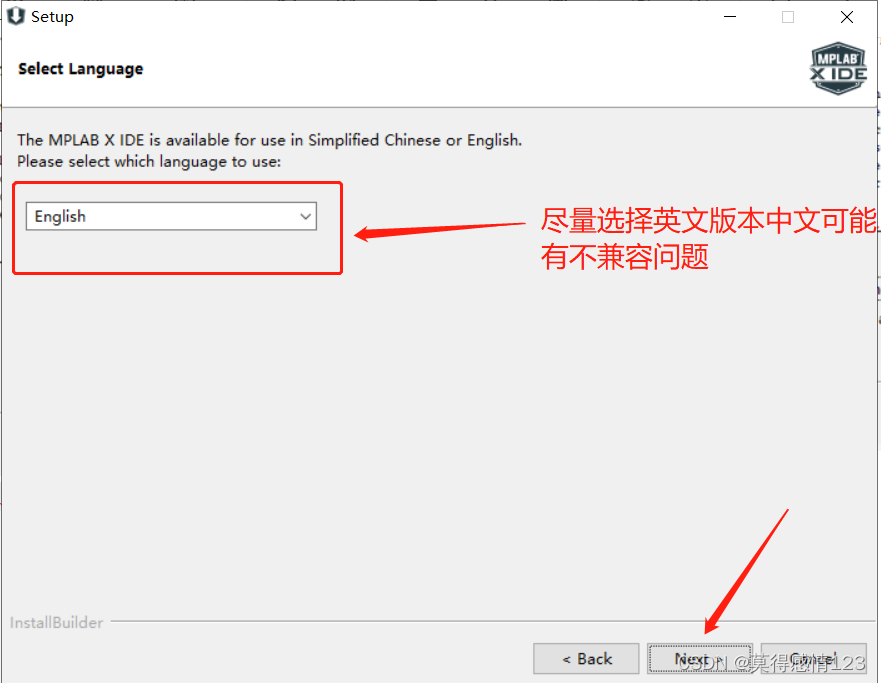
Task: Proceed with the Next button
Action: 700,658
